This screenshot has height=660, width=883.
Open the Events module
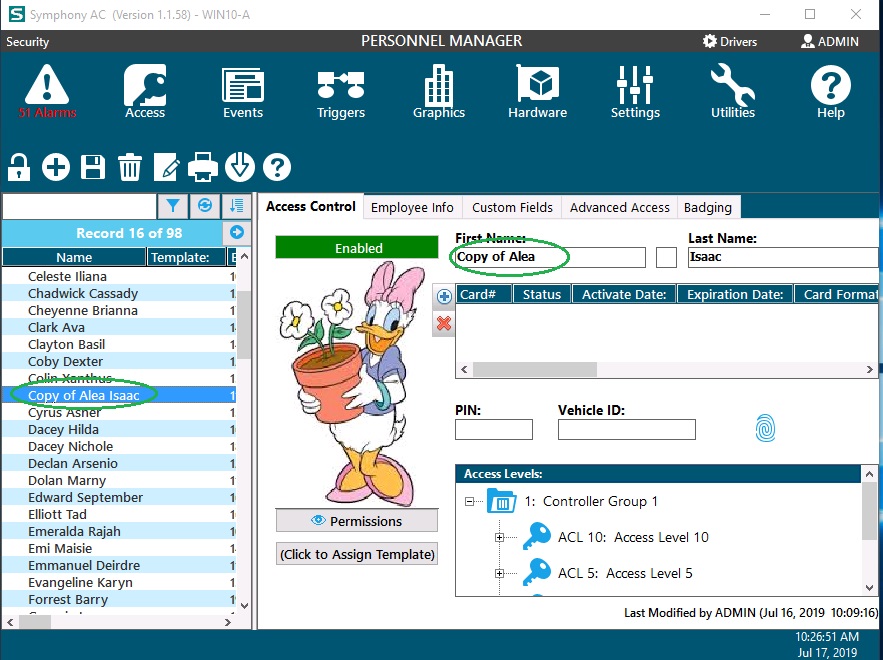click(243, 92)
